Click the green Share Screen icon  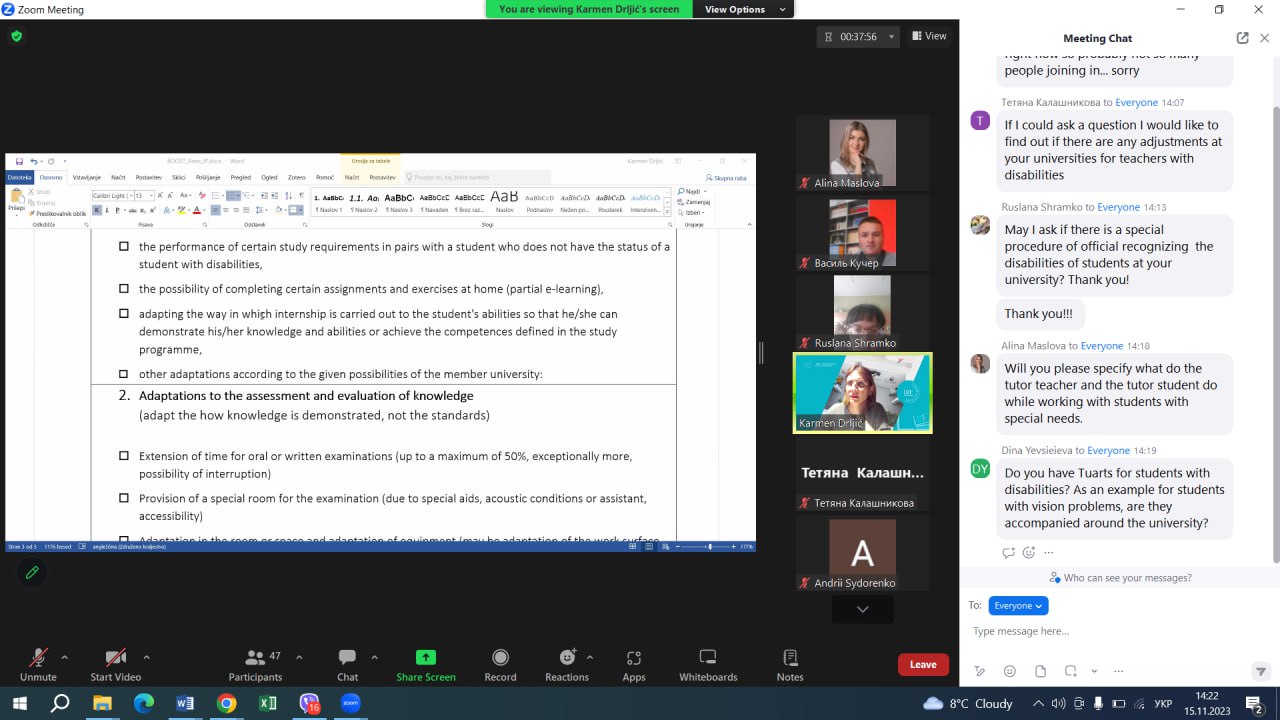[x=425, y=658]
